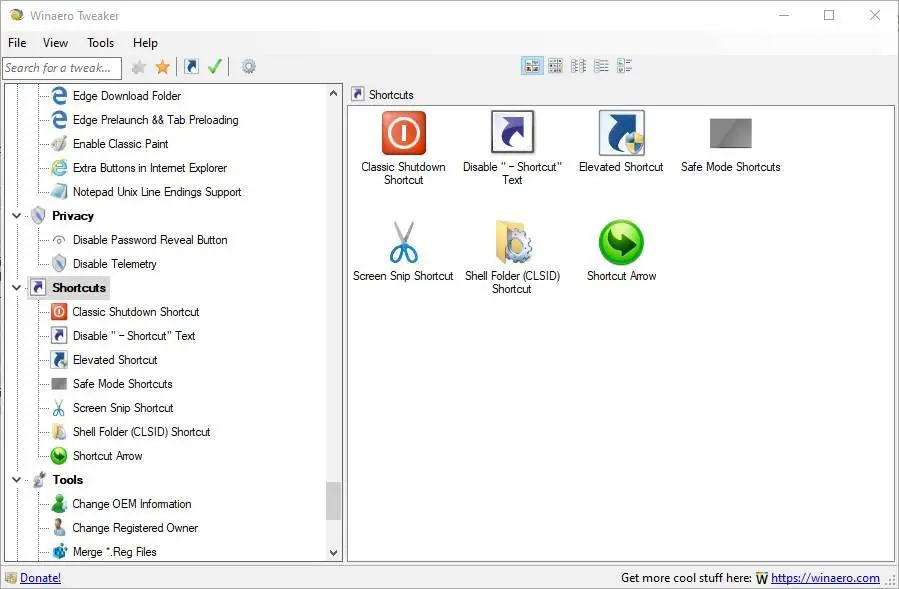Screen dimensions: 899x589
Task: Switch to details view mode
Action: [x=624, y=66]
